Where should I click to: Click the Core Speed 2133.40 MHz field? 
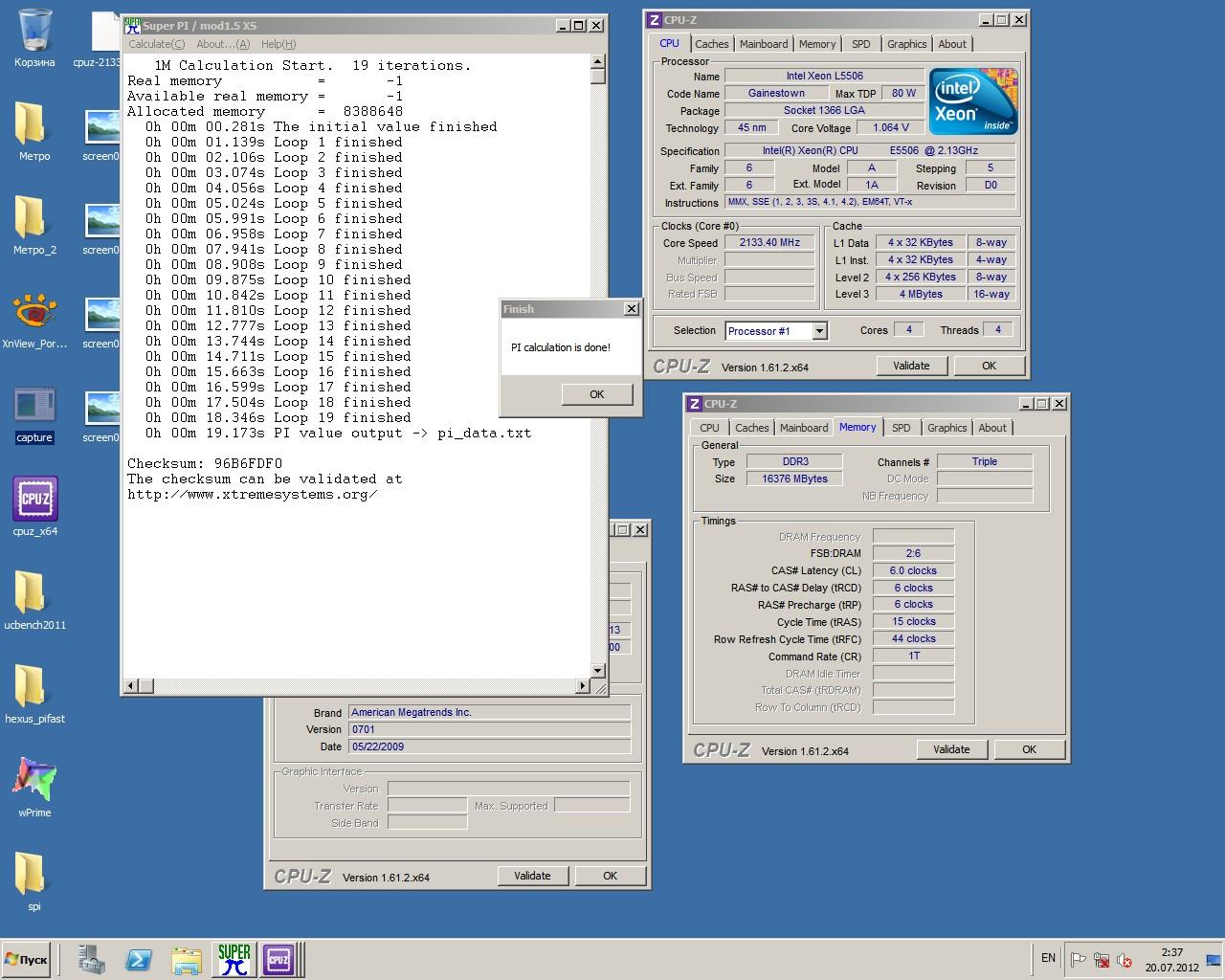pyautogui.click(x=769, y=243)
